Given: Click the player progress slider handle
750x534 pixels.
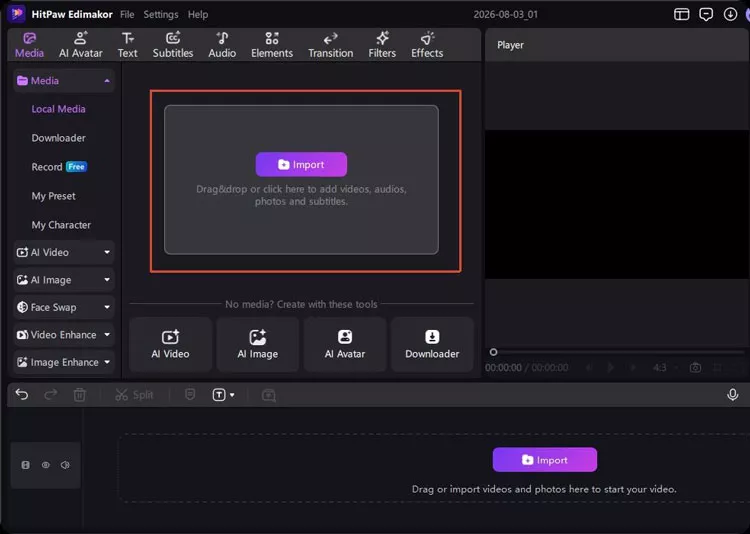Looking at the screenshot, I should coord(494,352).
